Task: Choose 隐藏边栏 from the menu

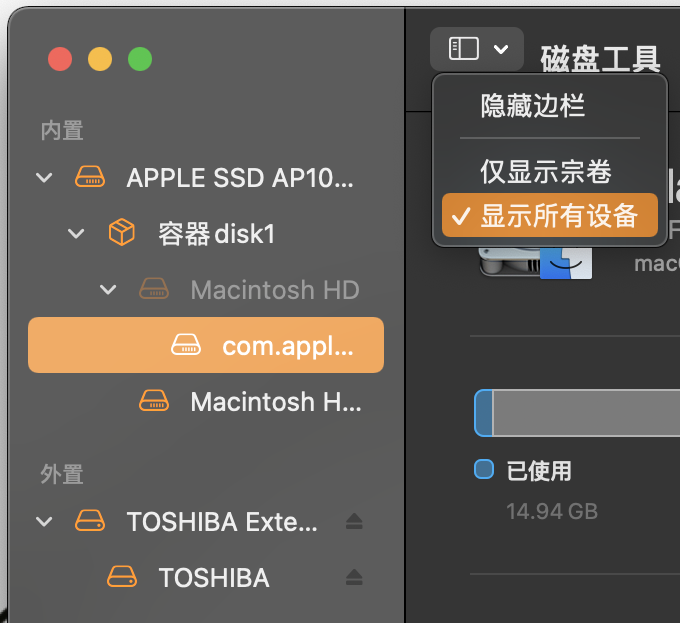Action: pos(532,106)
